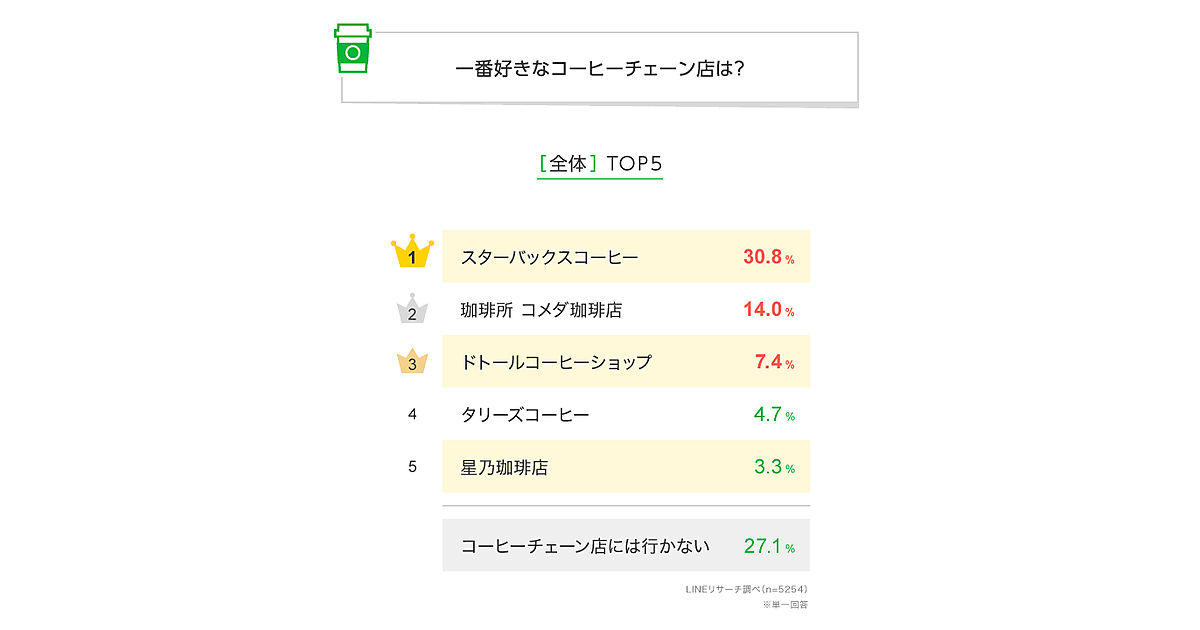Click the ドトールコーヒーショップ label
This screenshot has width=1200, height=630.
pyautogui.click(x=556, y=362)
